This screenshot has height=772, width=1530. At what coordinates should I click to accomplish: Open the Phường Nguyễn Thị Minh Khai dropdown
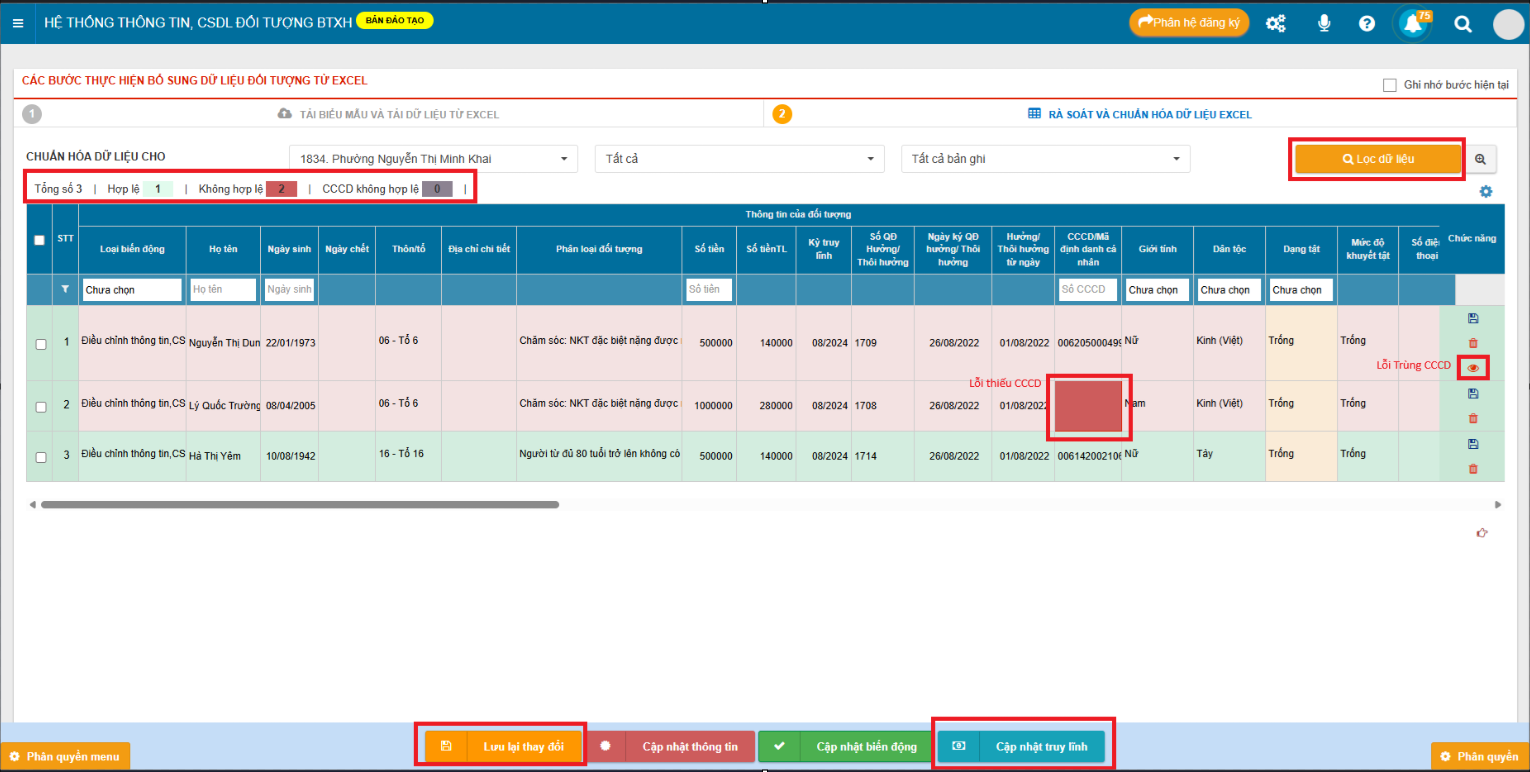pos(433,159)
